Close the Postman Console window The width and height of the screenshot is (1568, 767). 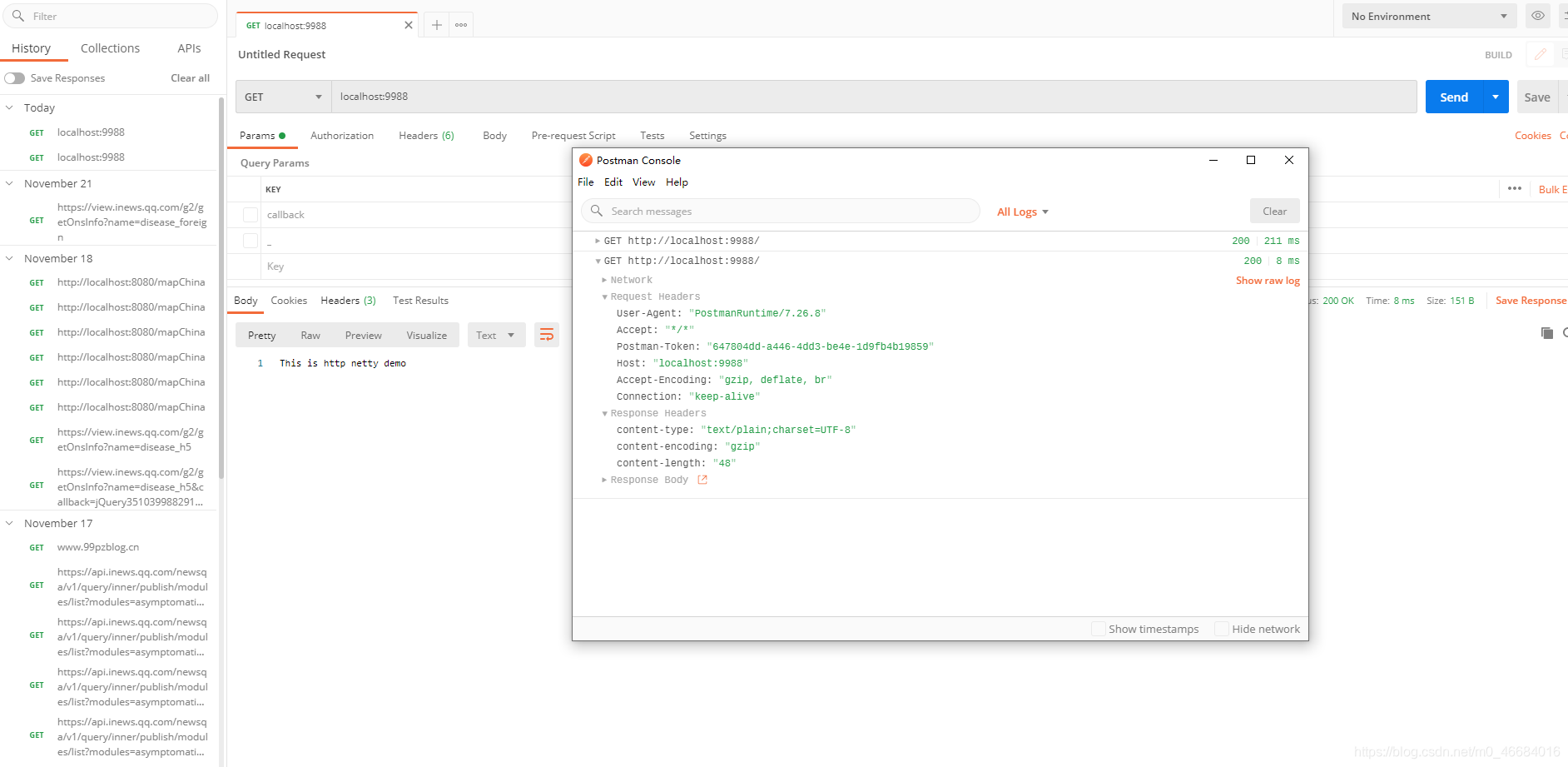click(x=1289, y=160)
